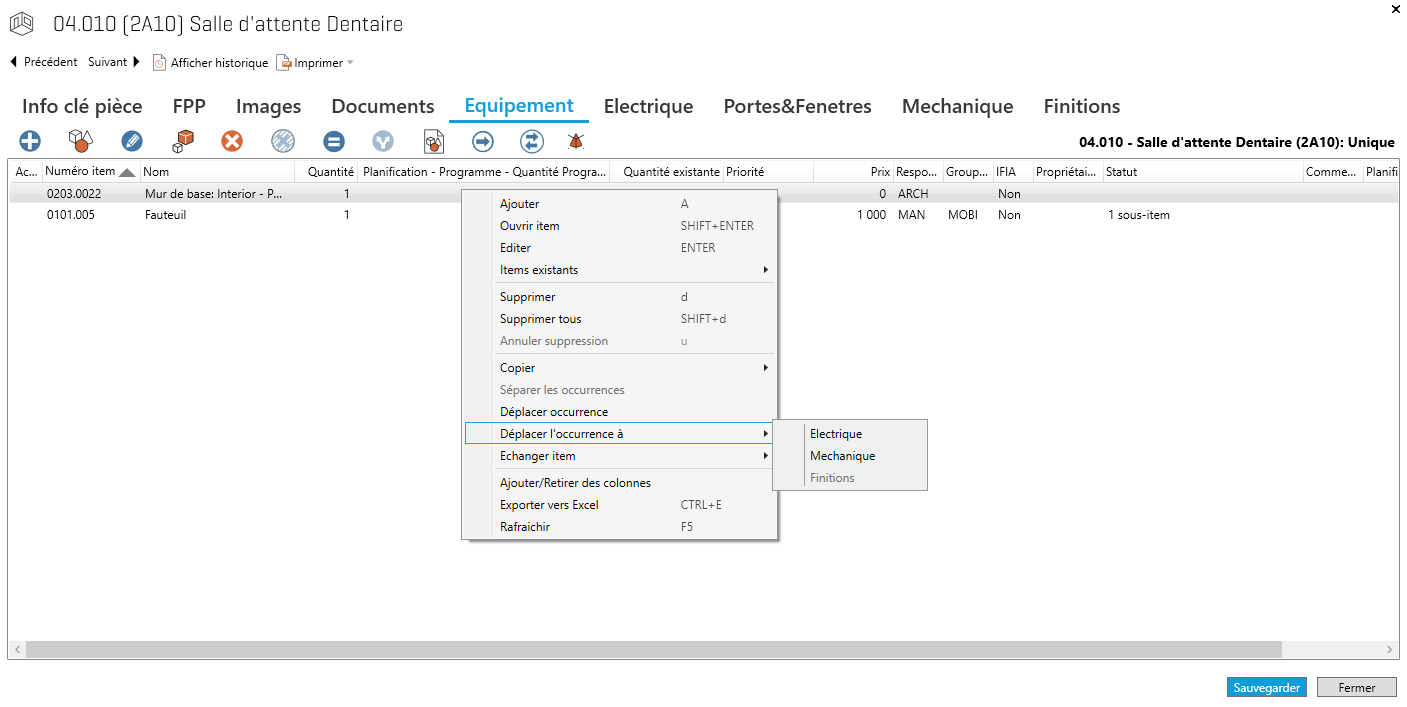This screenshot has width=1407, height=707.
Task: Click the blue right arrow move icon
Action: (483, 141)
